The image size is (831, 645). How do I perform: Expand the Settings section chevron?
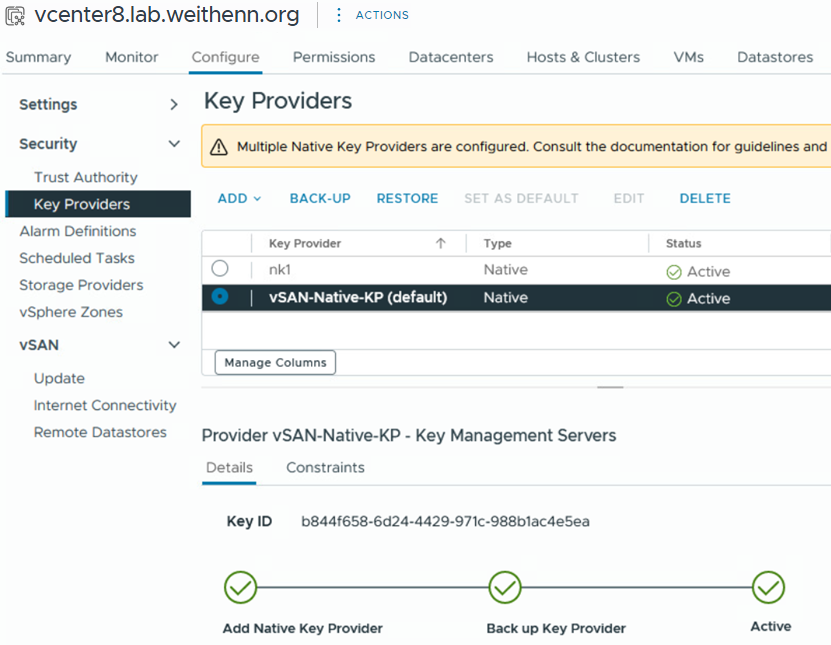coord(174,104)
